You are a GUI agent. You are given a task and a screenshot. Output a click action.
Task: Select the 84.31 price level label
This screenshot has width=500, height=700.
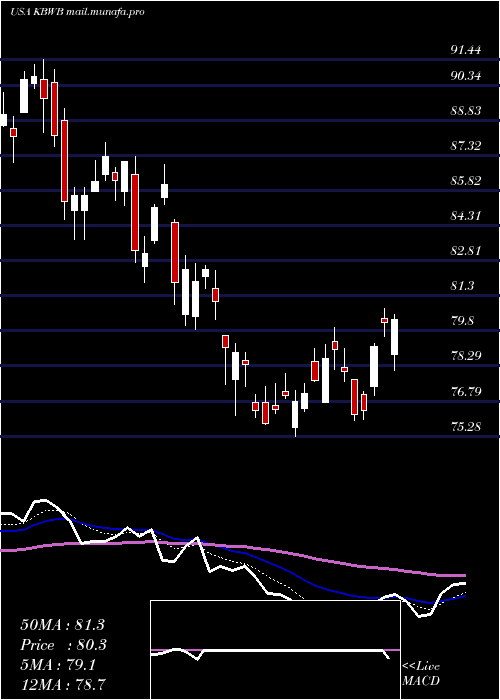[465, 216]
